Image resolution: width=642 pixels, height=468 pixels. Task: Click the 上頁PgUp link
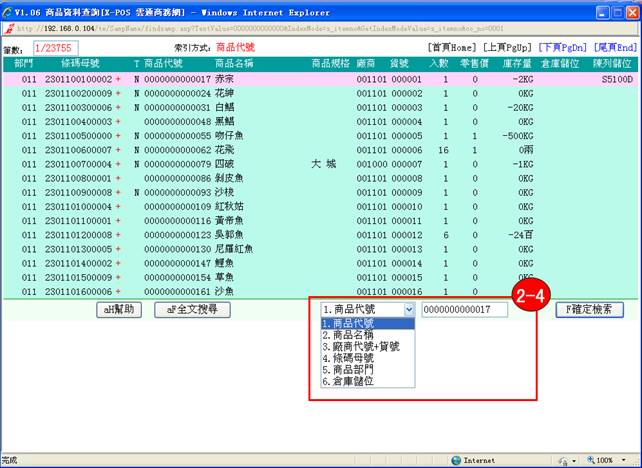pyautogui.click(x=507, y=47)
